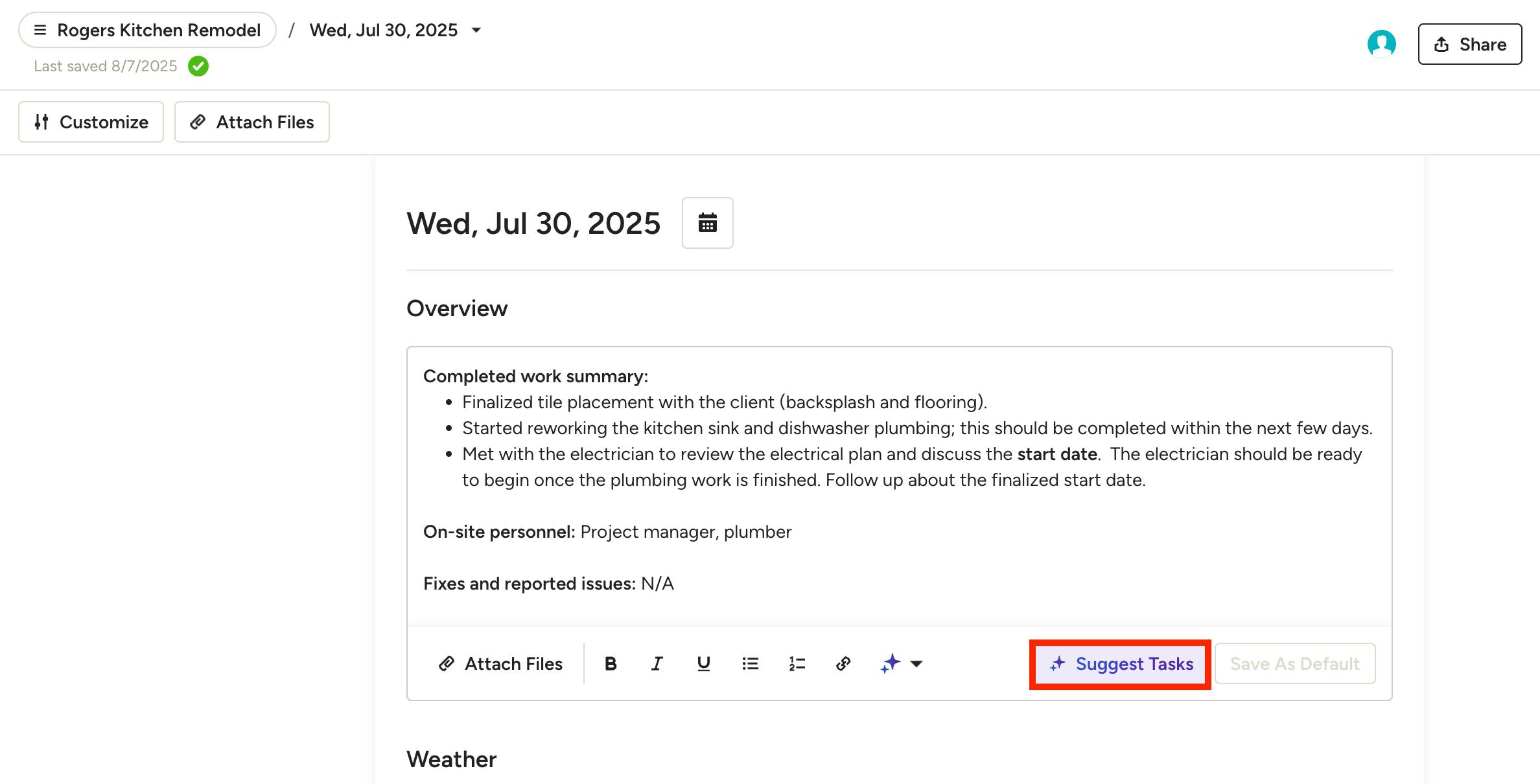Click the underline formatting icon

pyautogui.click(x=703, y=663)
